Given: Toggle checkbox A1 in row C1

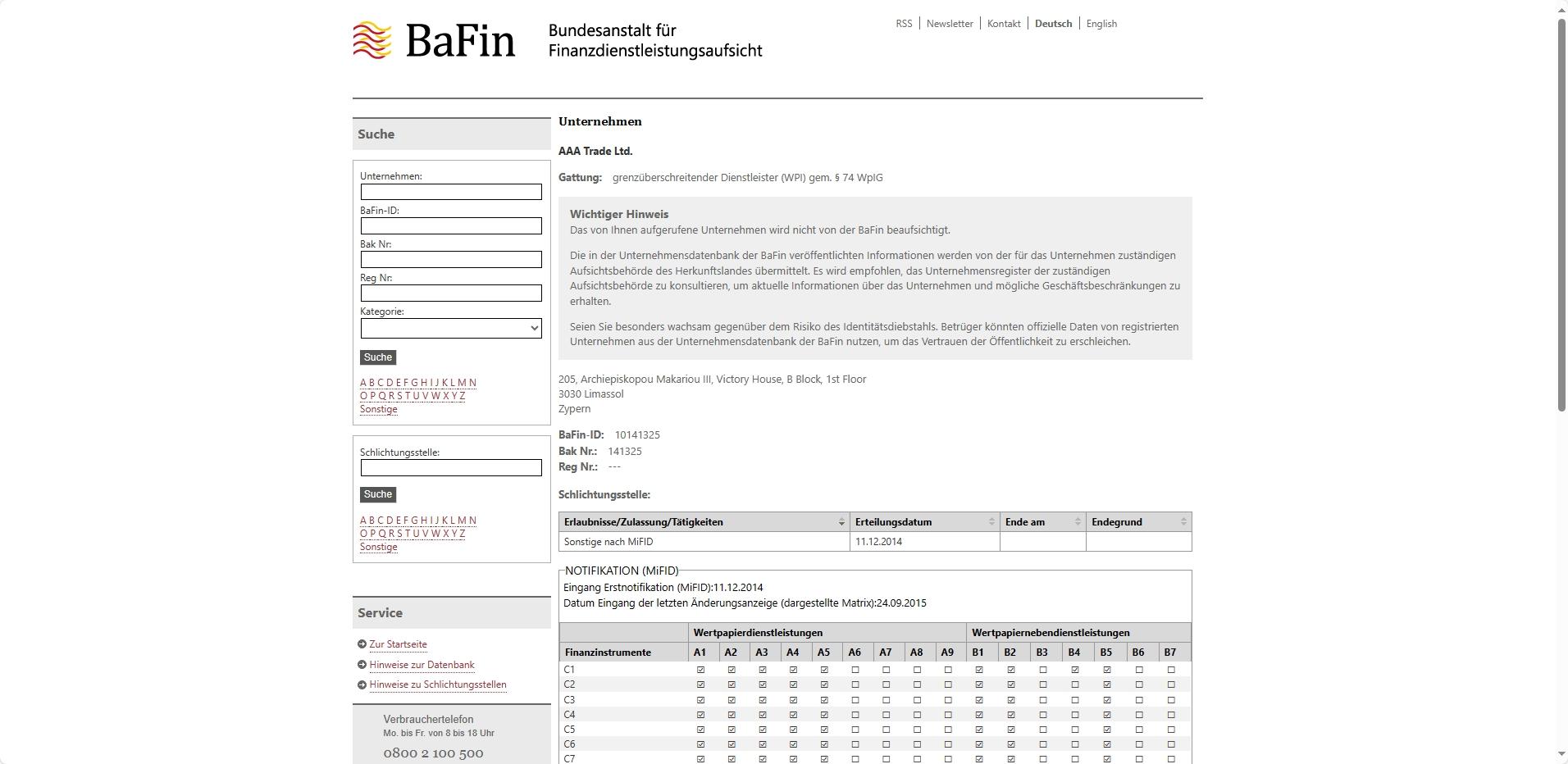Looking at the screenshot, I should [700, 670].
